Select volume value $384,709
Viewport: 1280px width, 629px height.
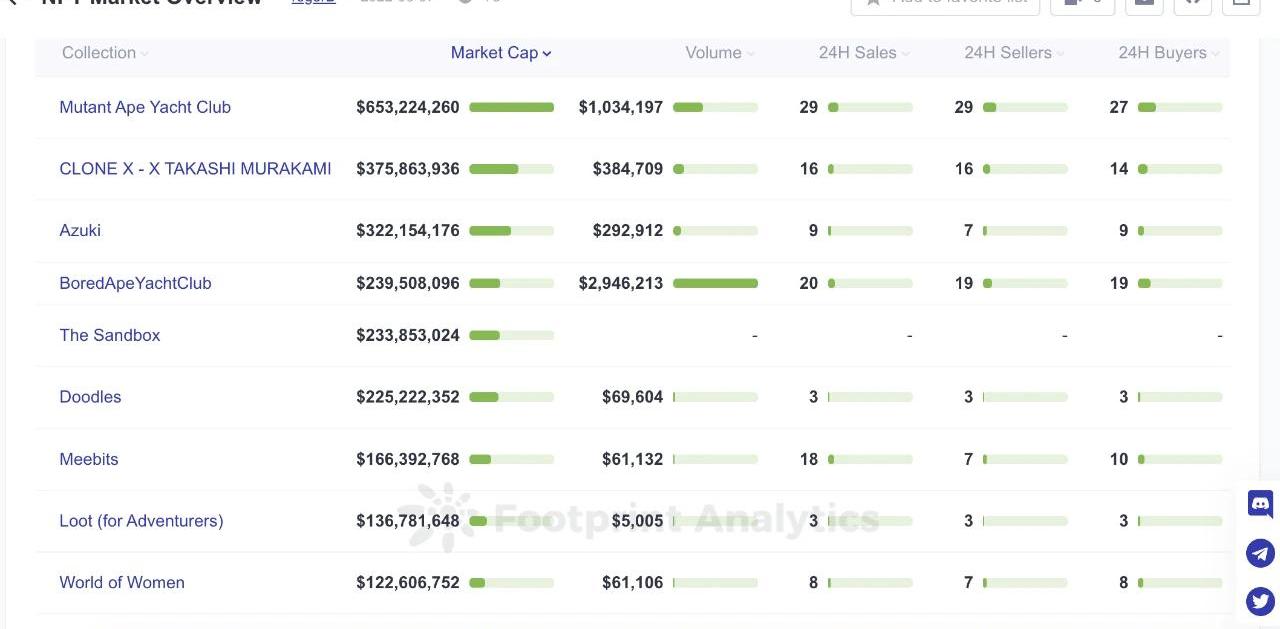[x=628, y=169]
